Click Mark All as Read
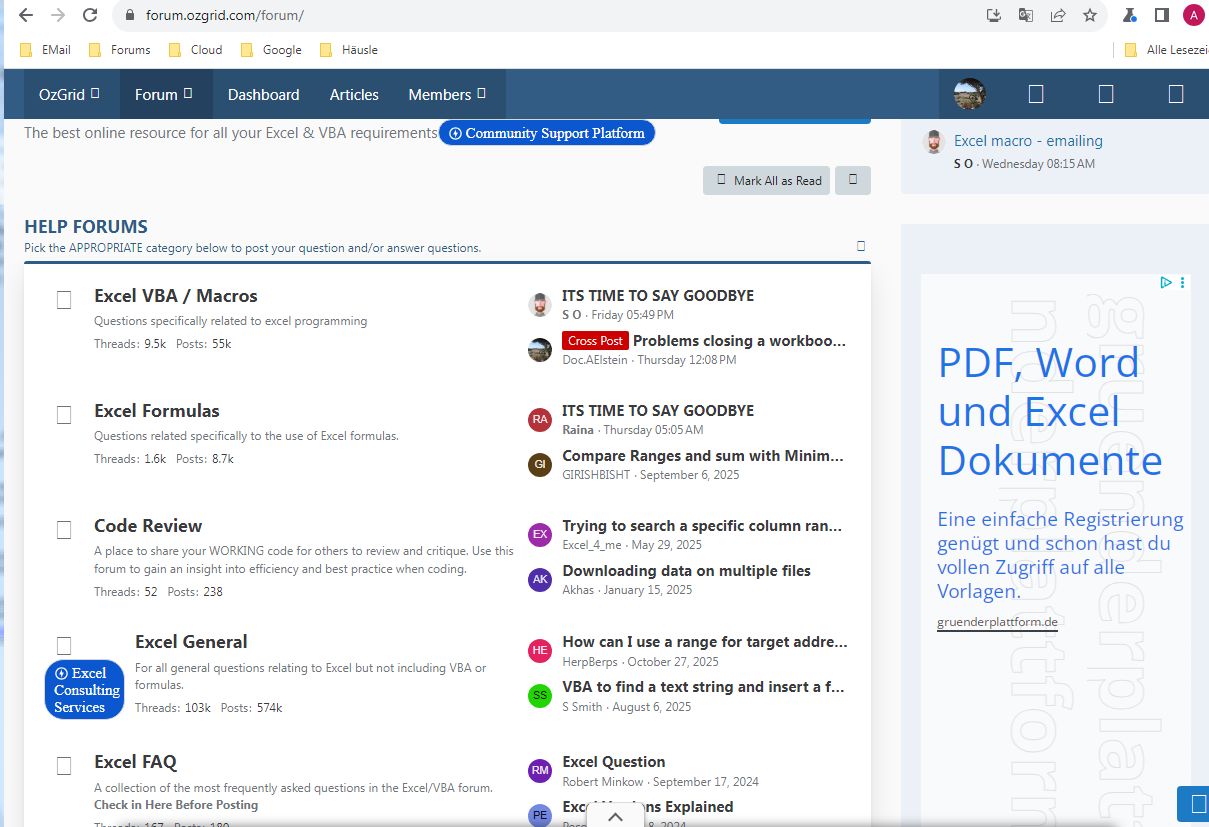 [767, 180]
